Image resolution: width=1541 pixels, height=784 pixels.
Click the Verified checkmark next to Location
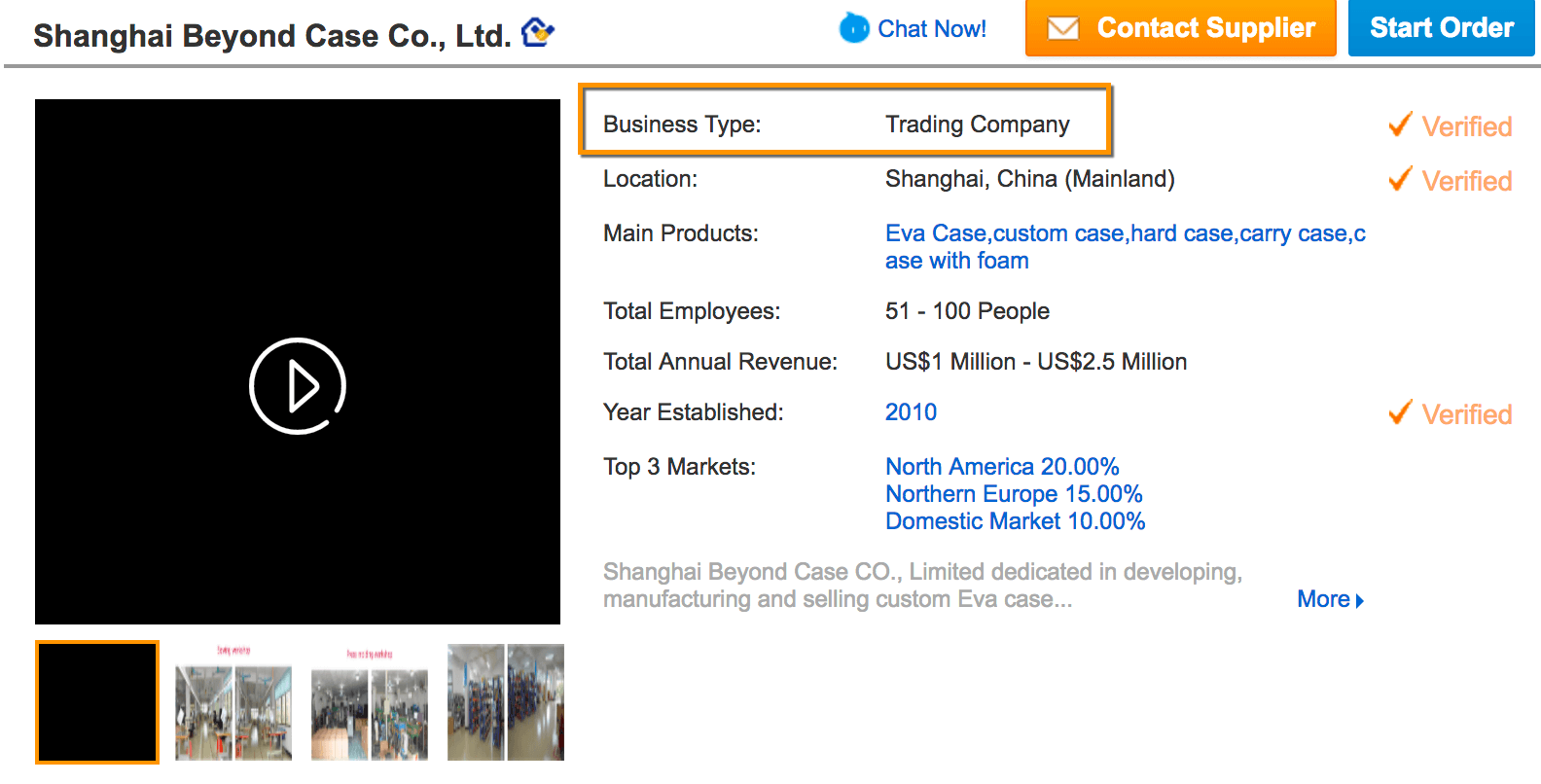coord(1400,179)
